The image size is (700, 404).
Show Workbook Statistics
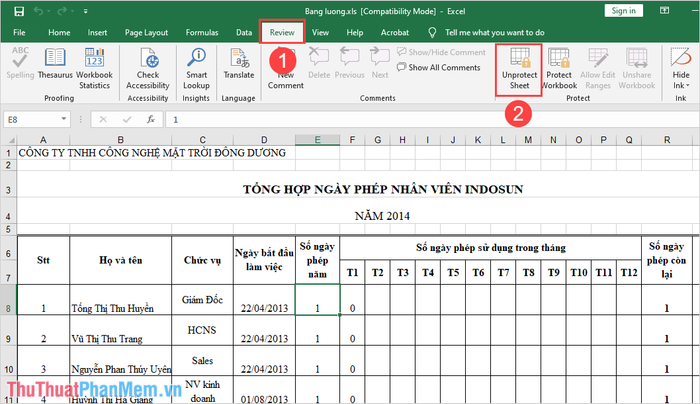[94, 68]
